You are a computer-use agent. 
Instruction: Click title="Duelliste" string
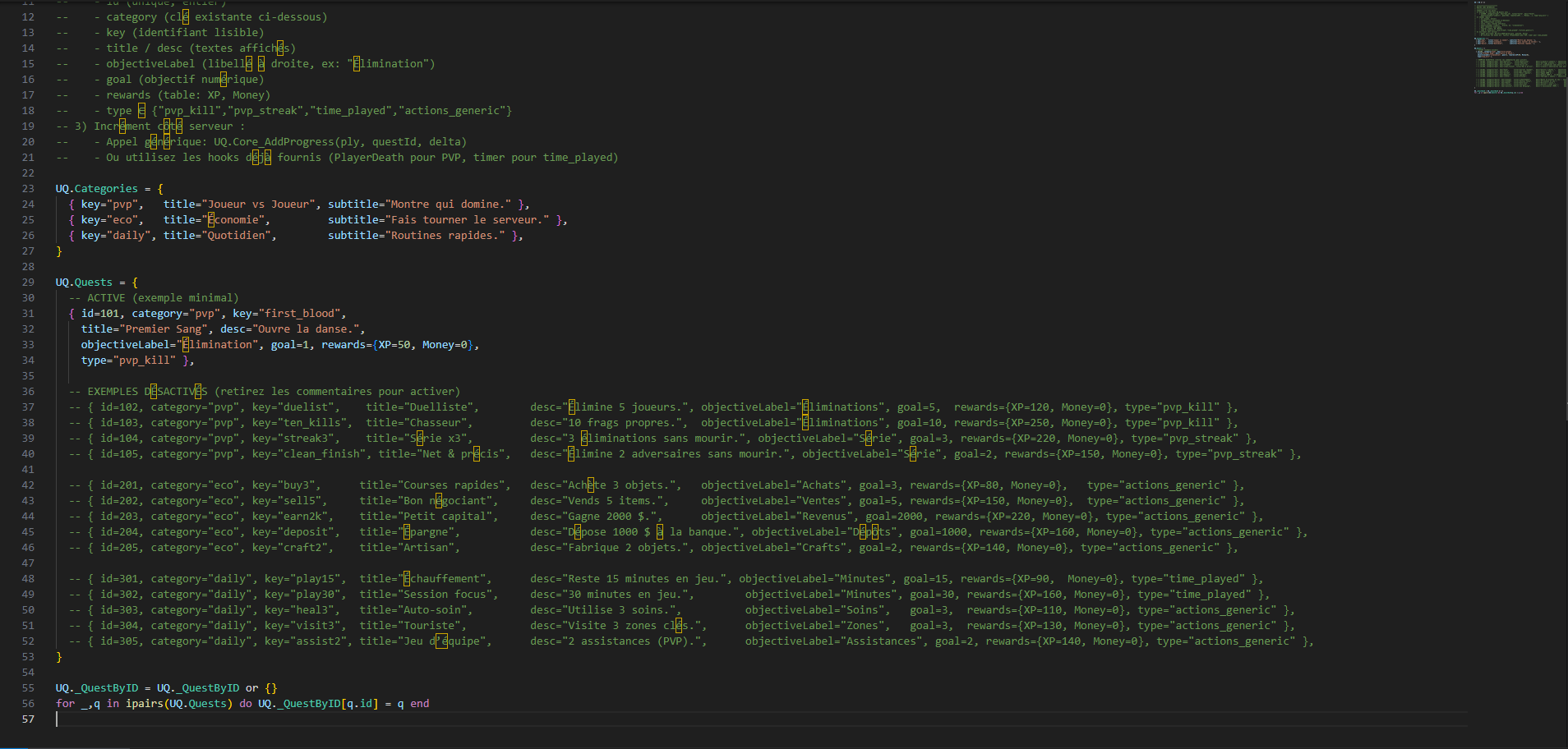[x=419, y=407]
